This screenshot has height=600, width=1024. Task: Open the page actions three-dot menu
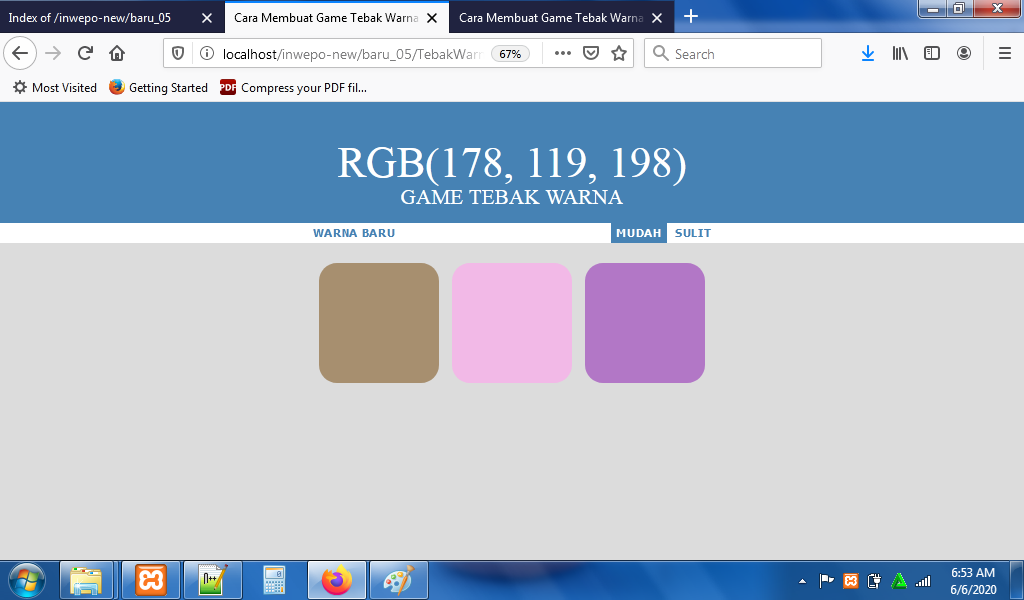[563, 54]
